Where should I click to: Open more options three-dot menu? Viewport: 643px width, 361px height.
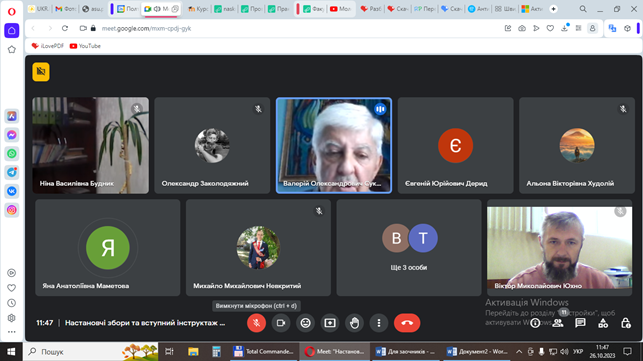point(379,323)
